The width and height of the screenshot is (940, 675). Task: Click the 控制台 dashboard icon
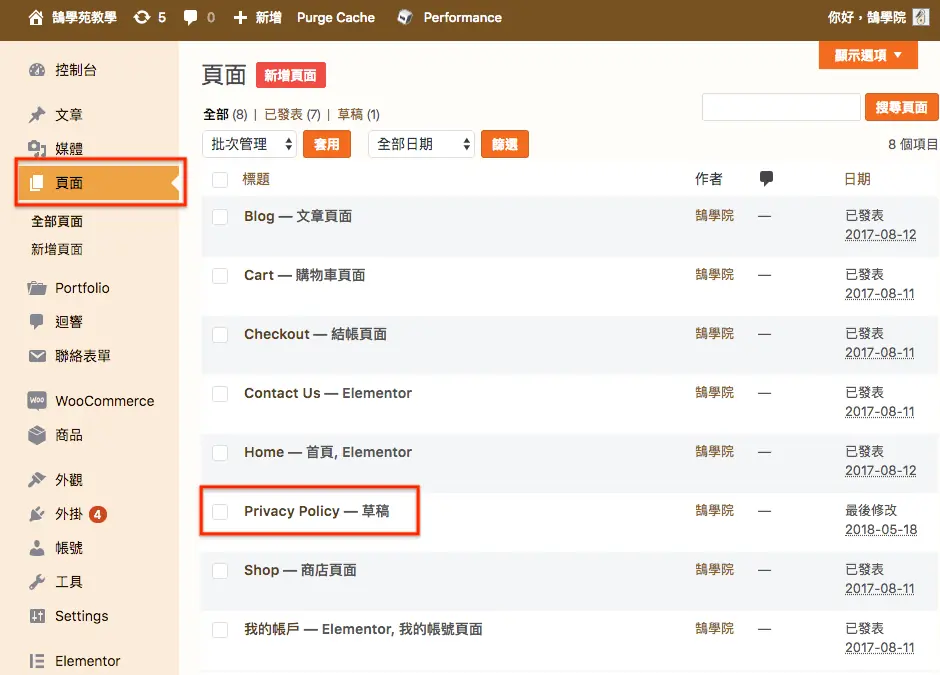point(37,70)
